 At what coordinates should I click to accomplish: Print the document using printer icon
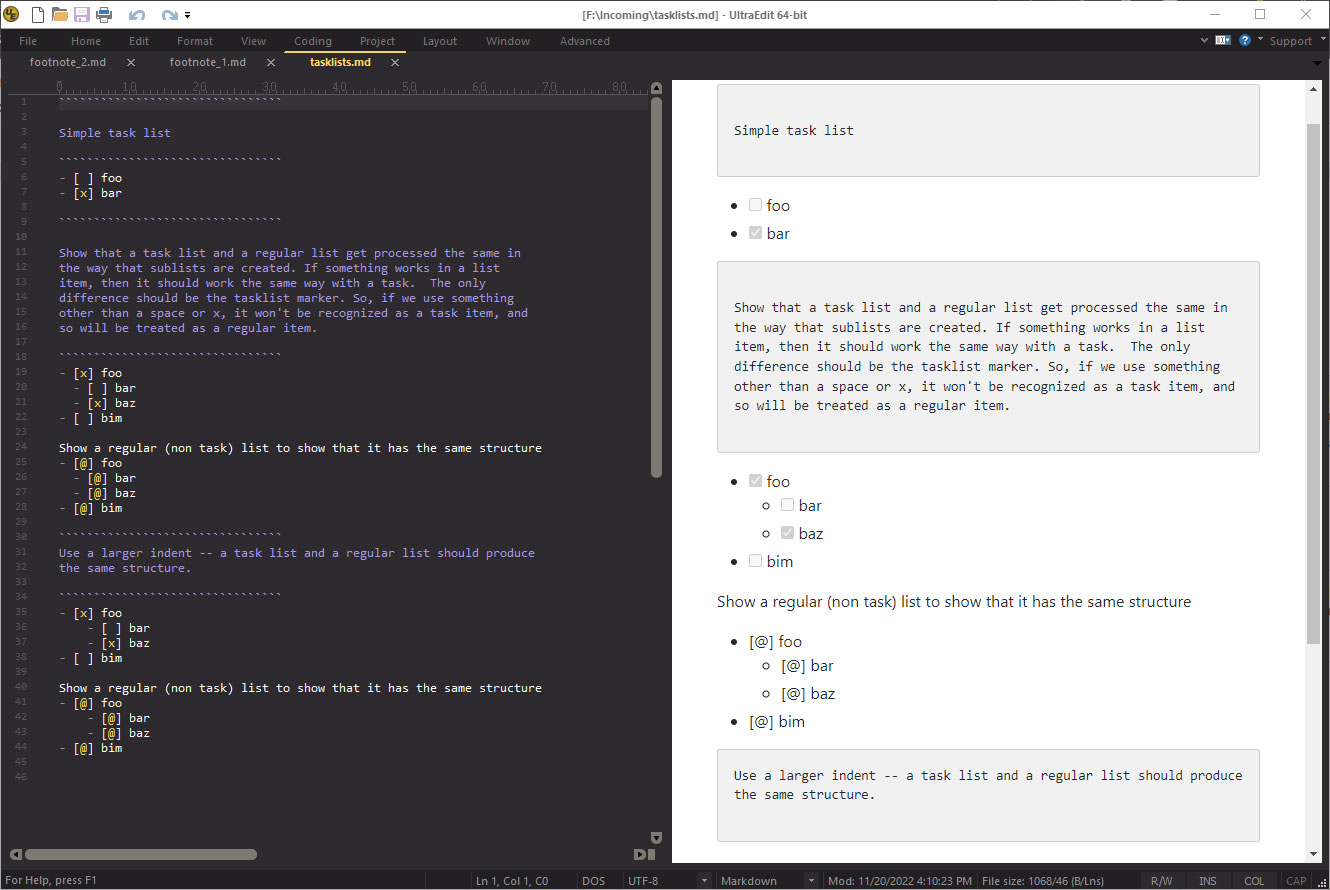coord(103,14)
